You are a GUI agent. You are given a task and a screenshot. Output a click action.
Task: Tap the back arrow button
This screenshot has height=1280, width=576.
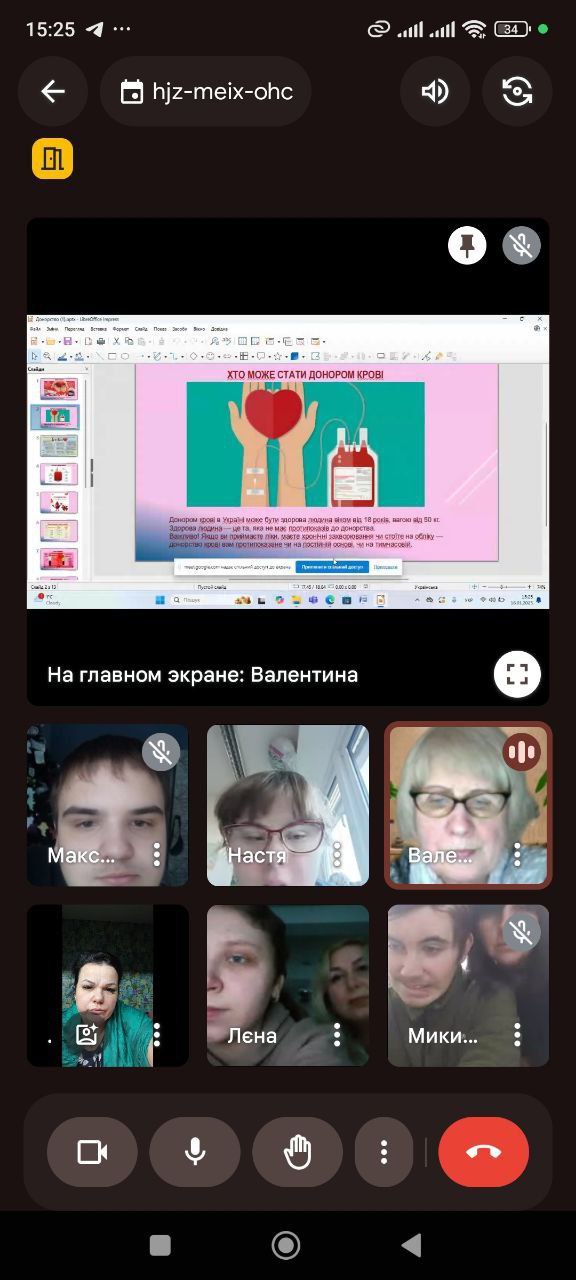[x=53, y=92]
